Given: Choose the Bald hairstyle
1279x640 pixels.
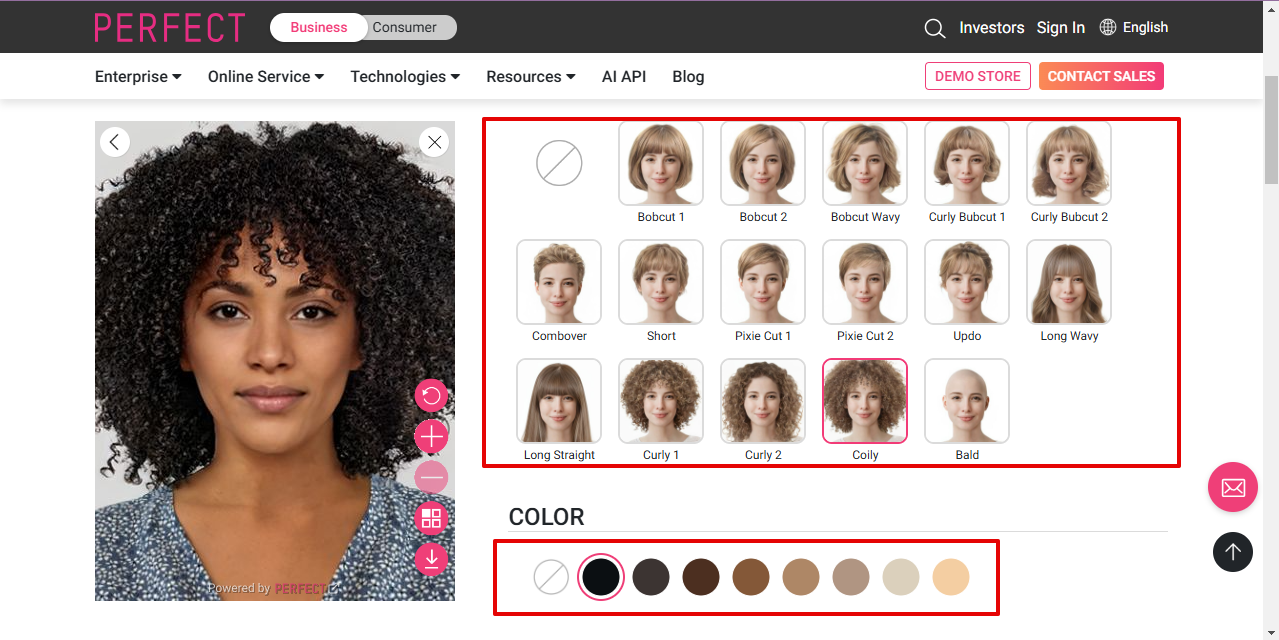Looking at the screenshot, I should click(967, 401).
